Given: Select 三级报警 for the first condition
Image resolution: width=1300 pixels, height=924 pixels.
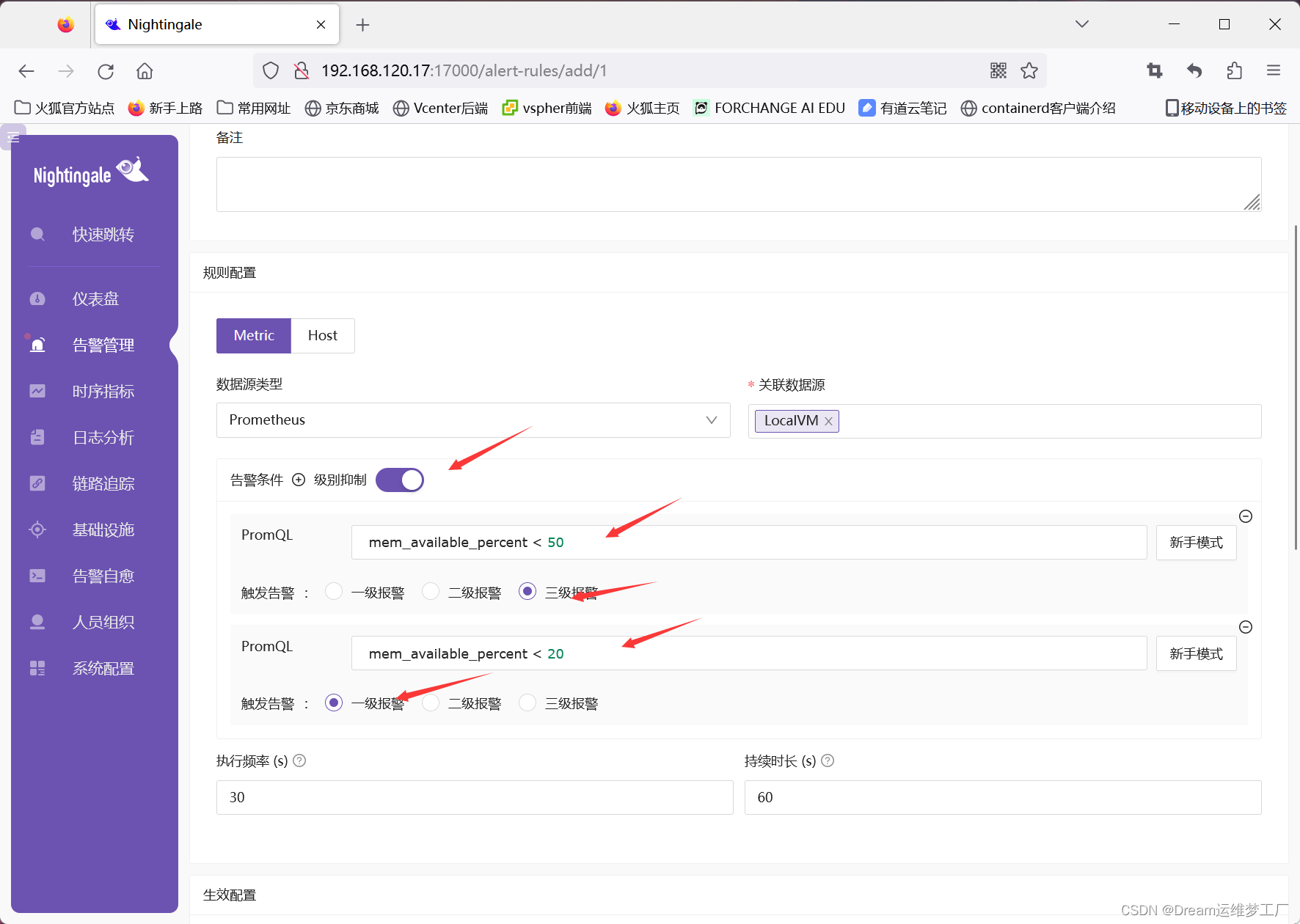Looking at the screenshot, I should (x=527, y=591).
